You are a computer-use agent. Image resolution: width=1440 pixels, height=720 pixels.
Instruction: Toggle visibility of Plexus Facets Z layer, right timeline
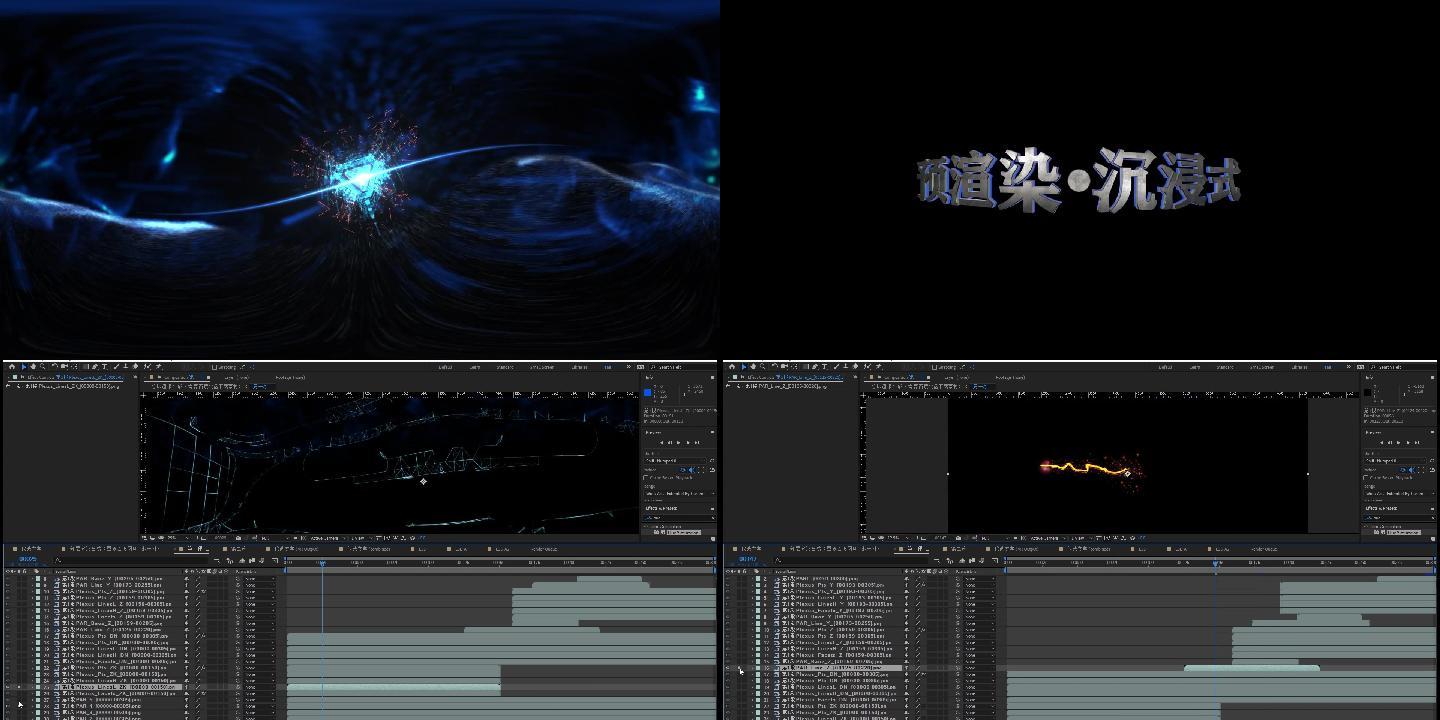click(727, 655)
